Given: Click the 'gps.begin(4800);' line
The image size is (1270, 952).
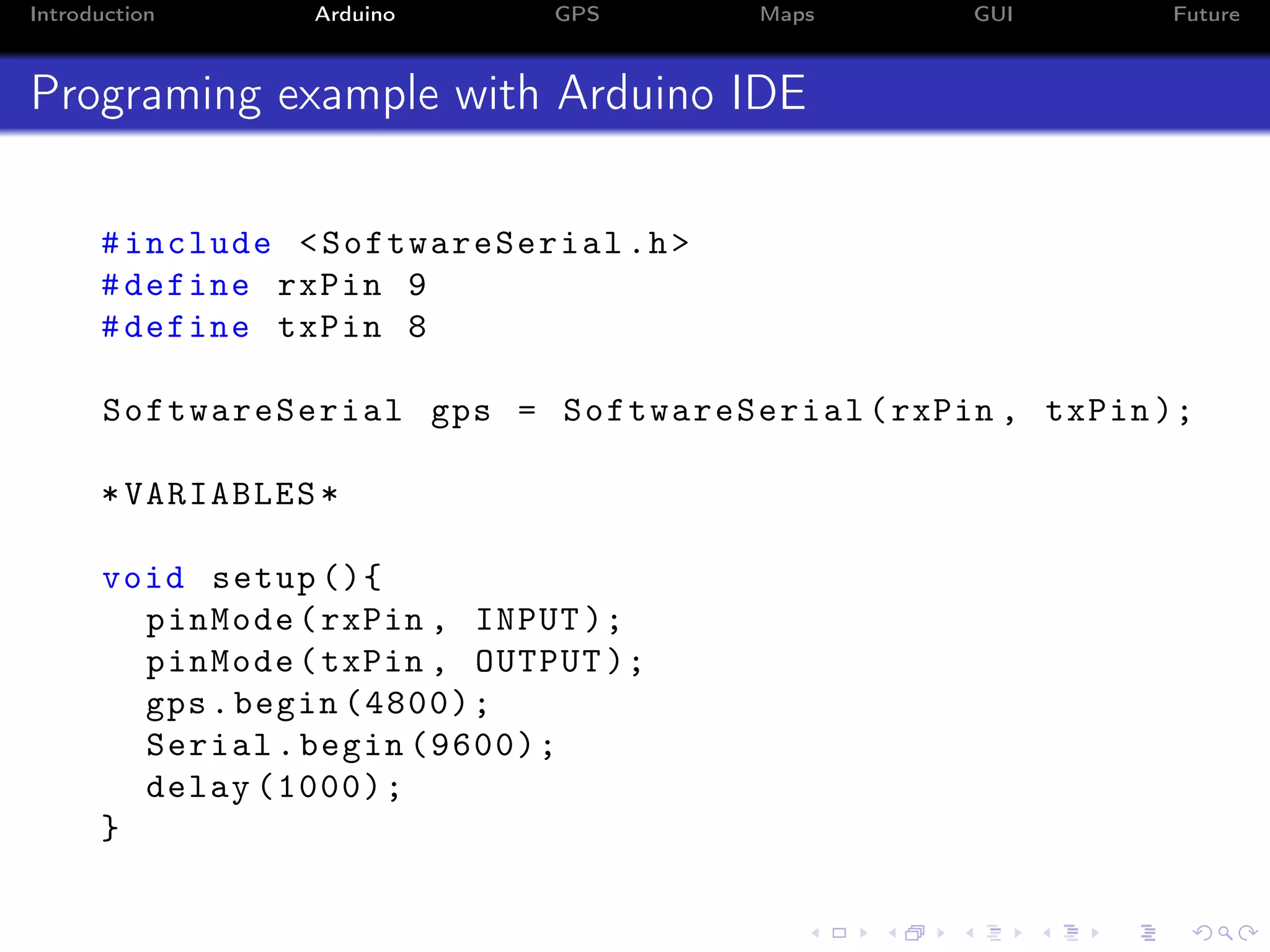Looking at the screenshot, I should [317, 705].
